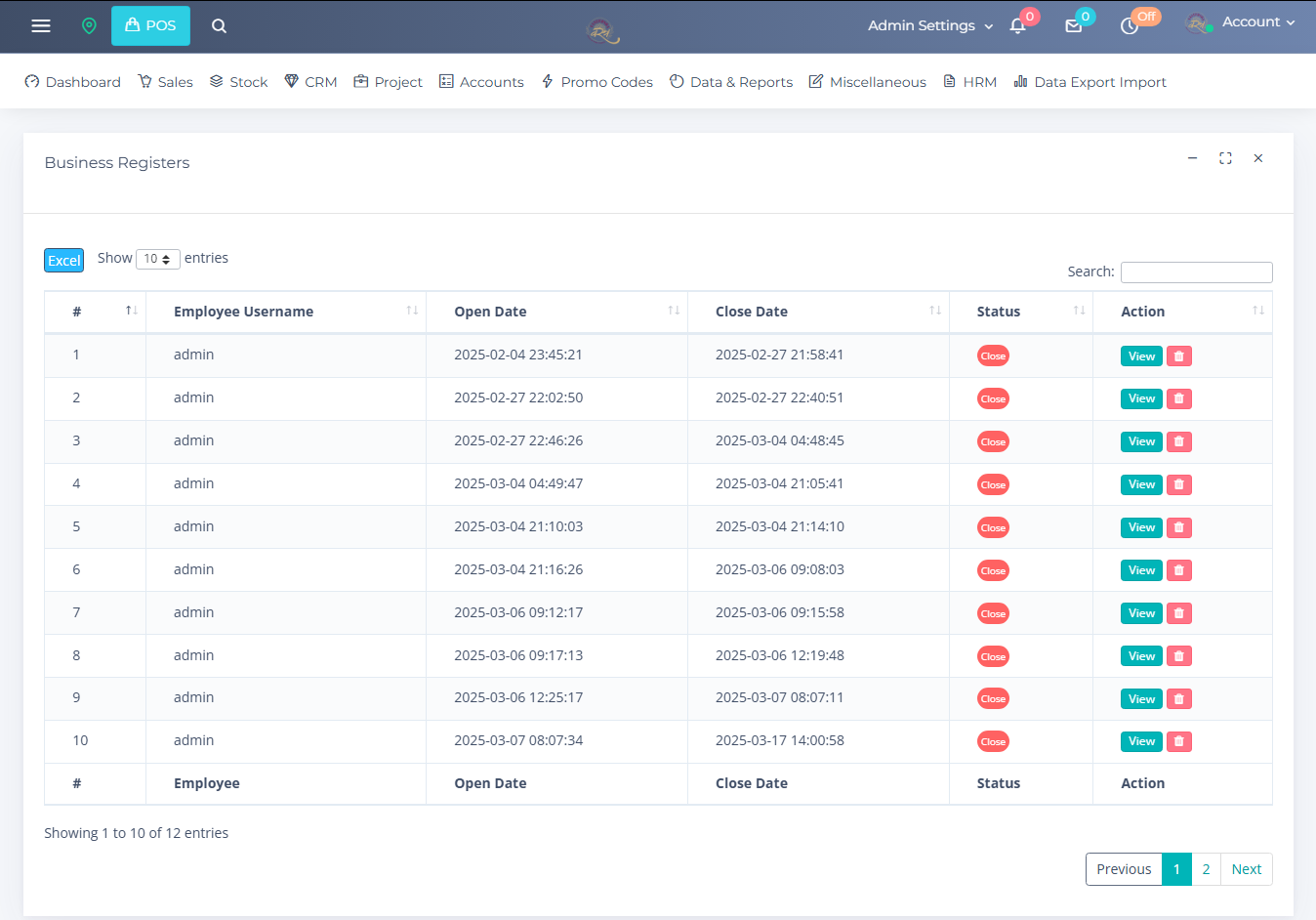The width and height of the screenshot is (1316, 920).
Task: Open the Data Export Import menu
Action: coord(1090,82)
